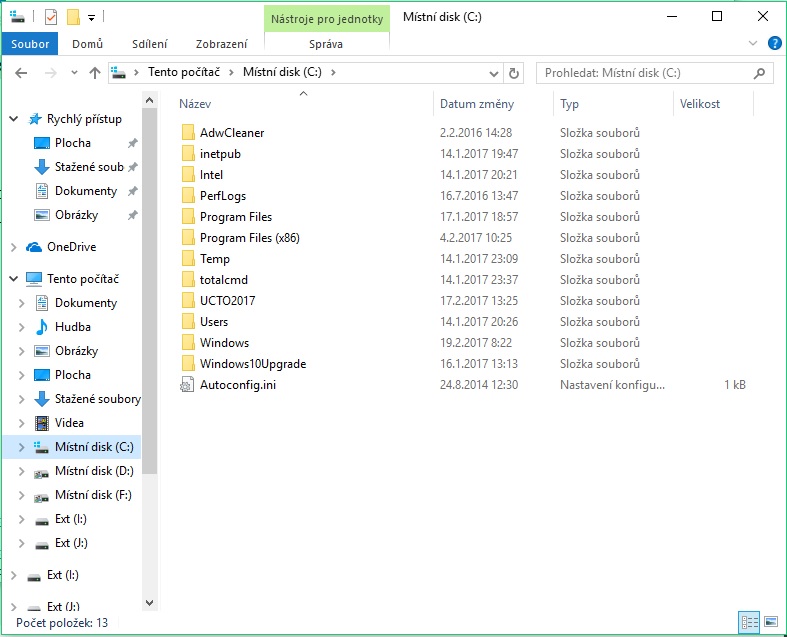The width and height of the screenshot is (787, 637).
Task: Click the search field for Místní disk (C:)
Action: tap(654, 73)
